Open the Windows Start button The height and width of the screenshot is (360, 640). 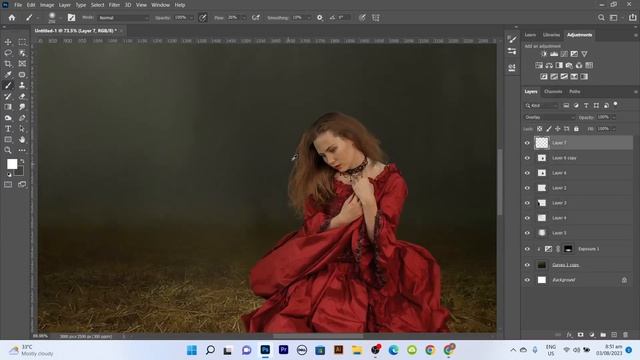pyautogui.click(x=192, y=350)
